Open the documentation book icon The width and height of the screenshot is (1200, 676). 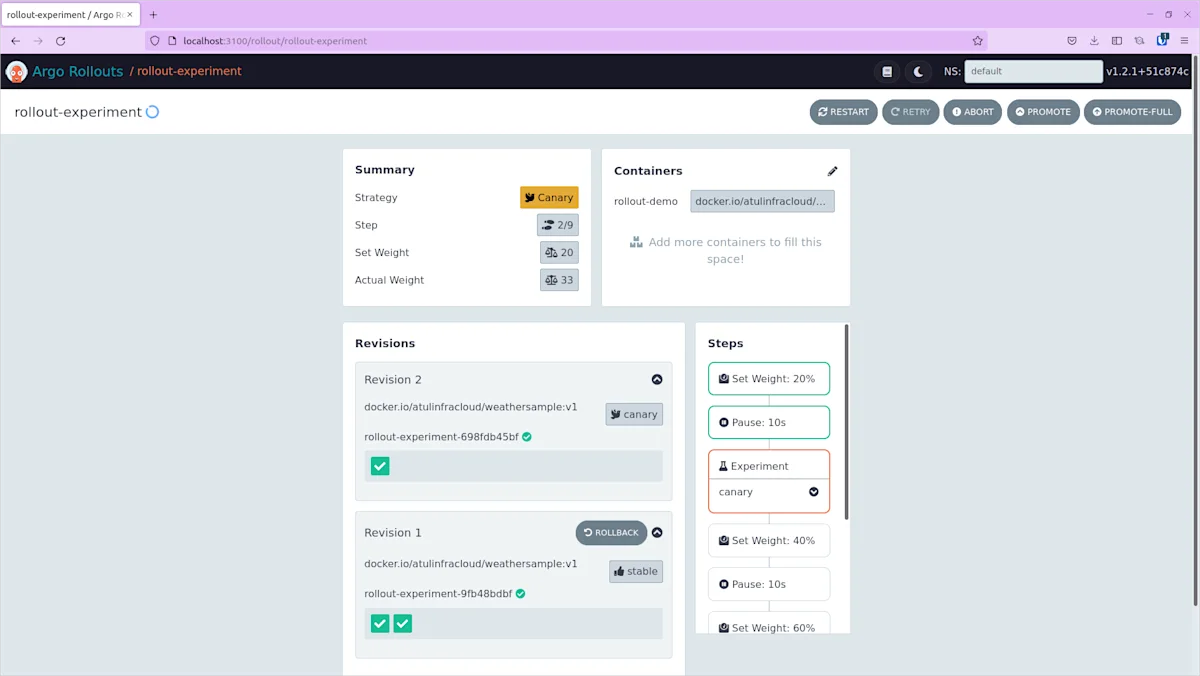click(887, 71)
